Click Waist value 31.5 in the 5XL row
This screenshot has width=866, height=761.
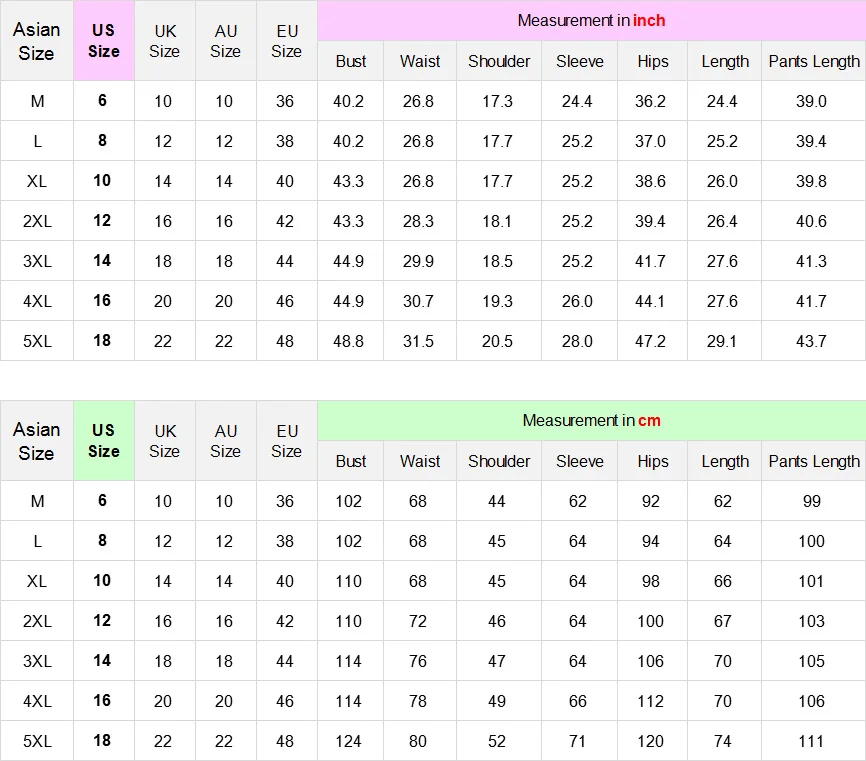pyautogui.click(x=418, y=341)
